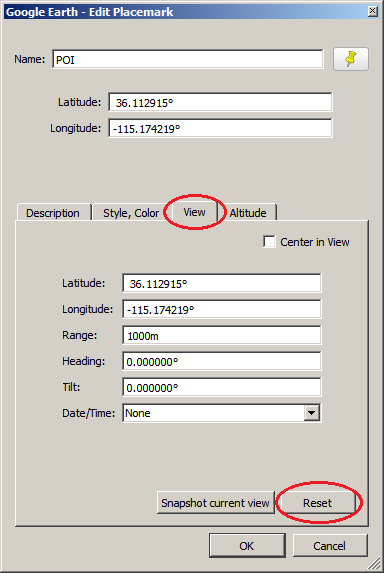Click the top Latitude field
Viewport: 384px width, 573px height.
220,102
